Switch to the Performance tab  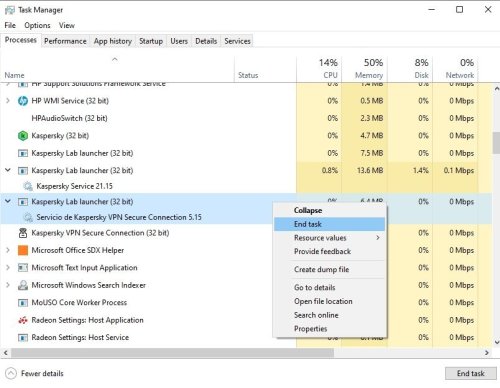click(x=65, y=41)
